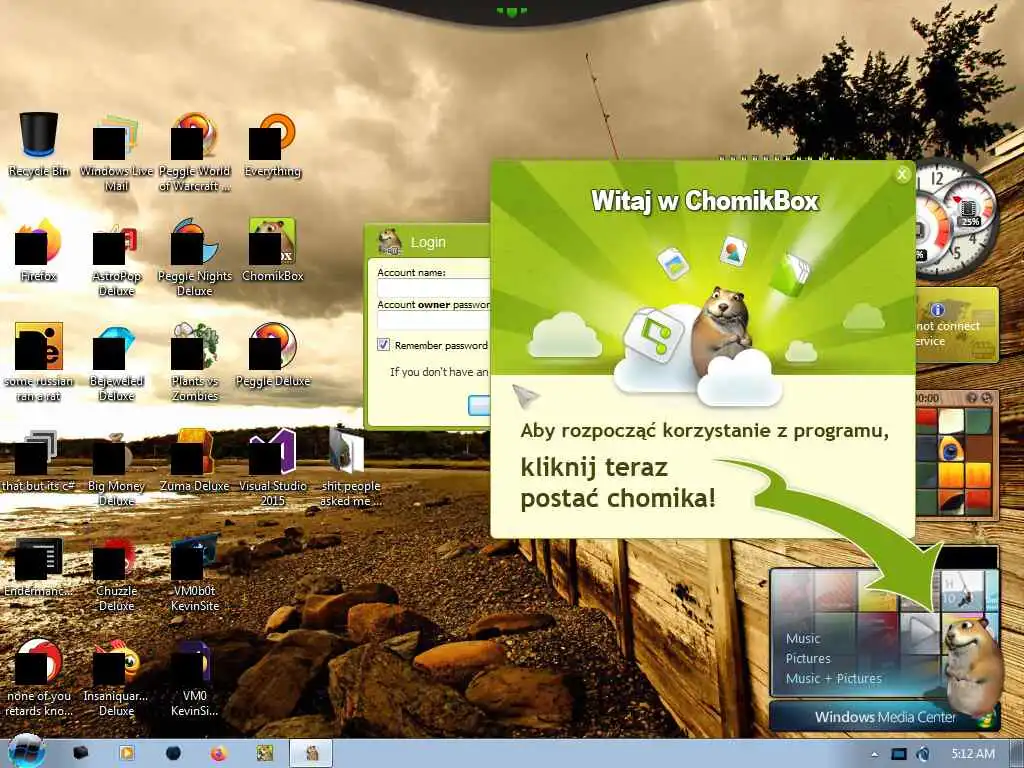Image resolution: width=1024 pixels, height=768 pixels.
Task: Launch Windows Live Mail from desktop
Action: click(x=116, y=153)
